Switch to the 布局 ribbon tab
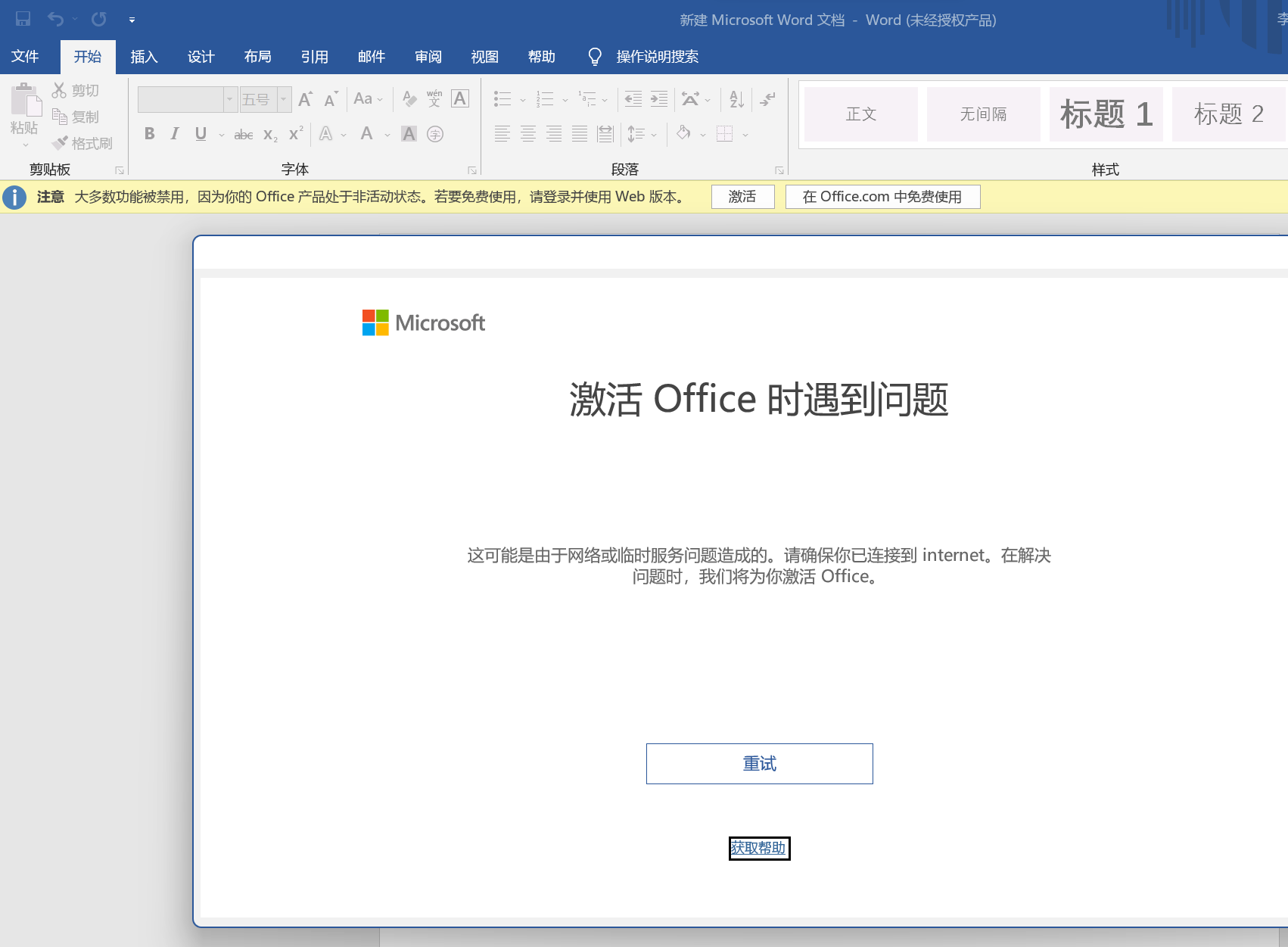The image size is (1288, 947). click(257, 57)
